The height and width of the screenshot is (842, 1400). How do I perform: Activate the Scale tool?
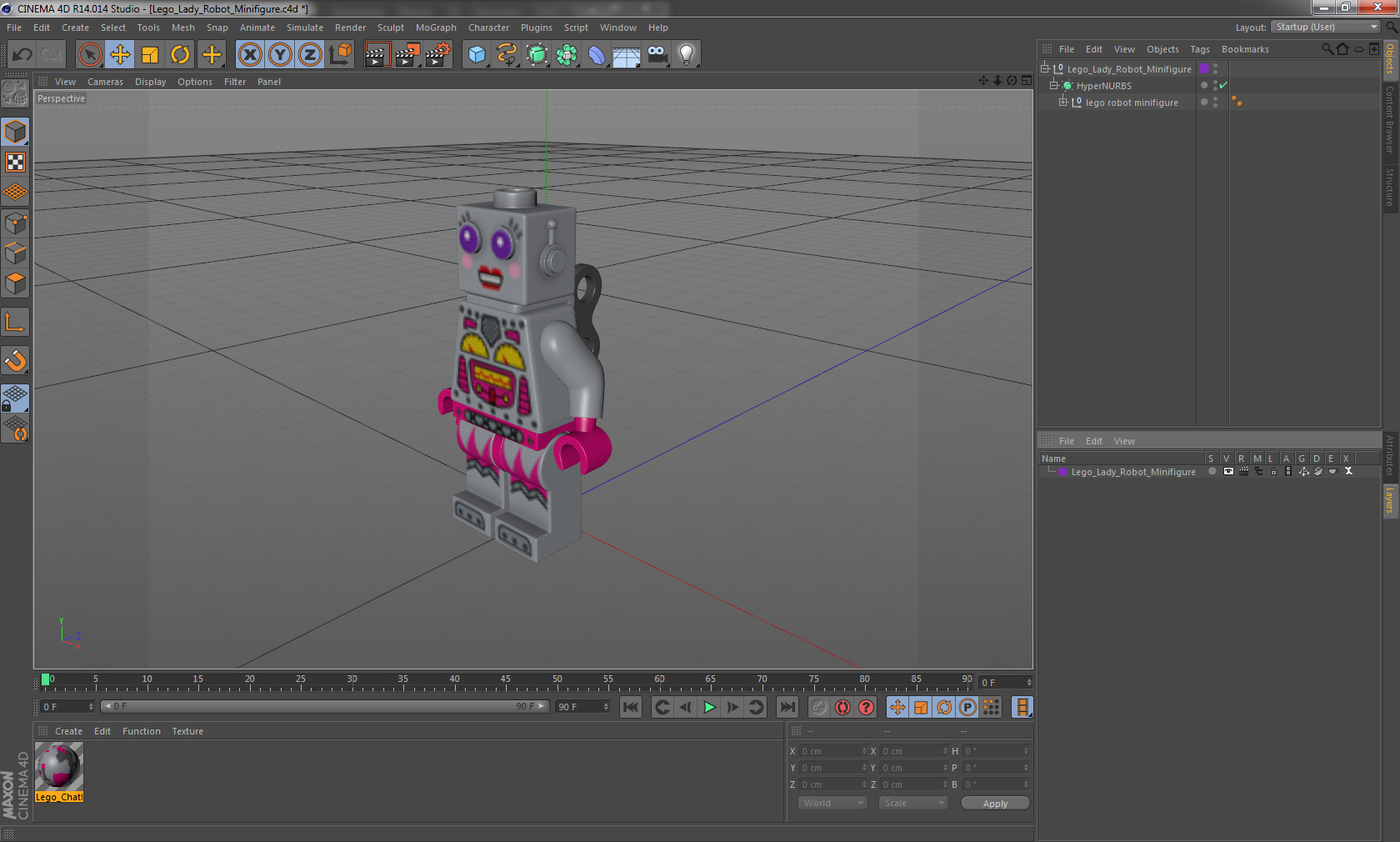(x=150, y=55)
